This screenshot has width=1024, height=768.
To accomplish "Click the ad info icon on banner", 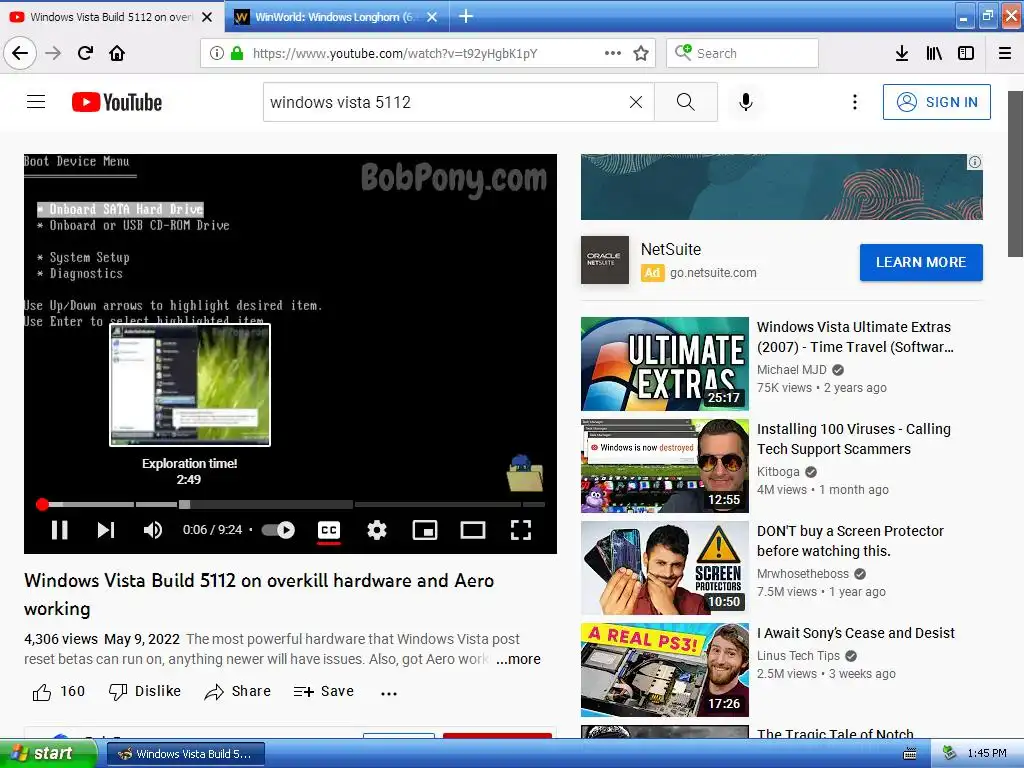I will click(x=974, y=162).
